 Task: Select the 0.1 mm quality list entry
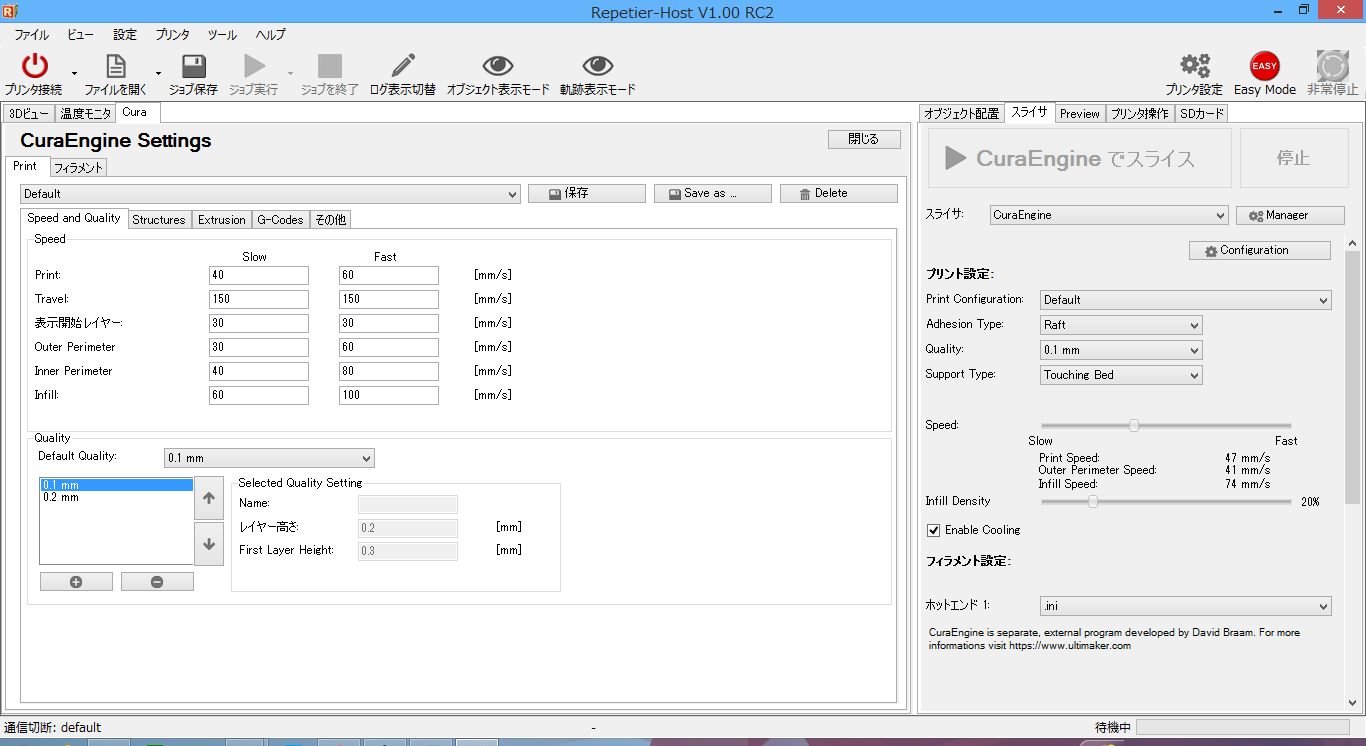116,485
